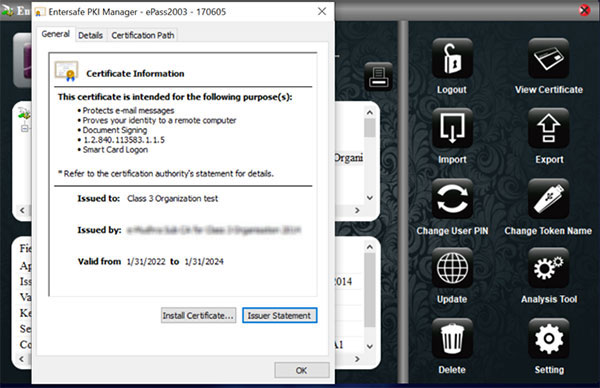Screen dimensions: 600x388
Task: Click vertical scrollbar thumb of lower panel
Action: 369,291
